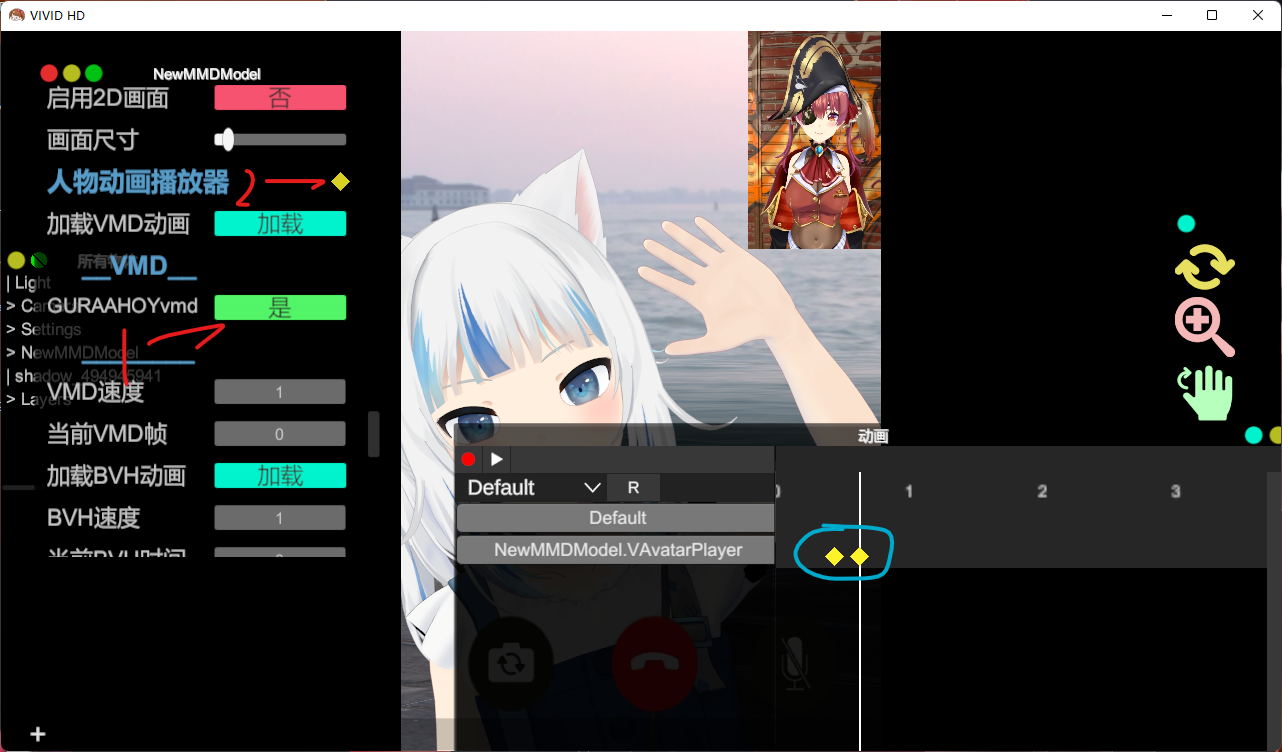Switch camera using the camera flip icon

[x=511, y=662]
